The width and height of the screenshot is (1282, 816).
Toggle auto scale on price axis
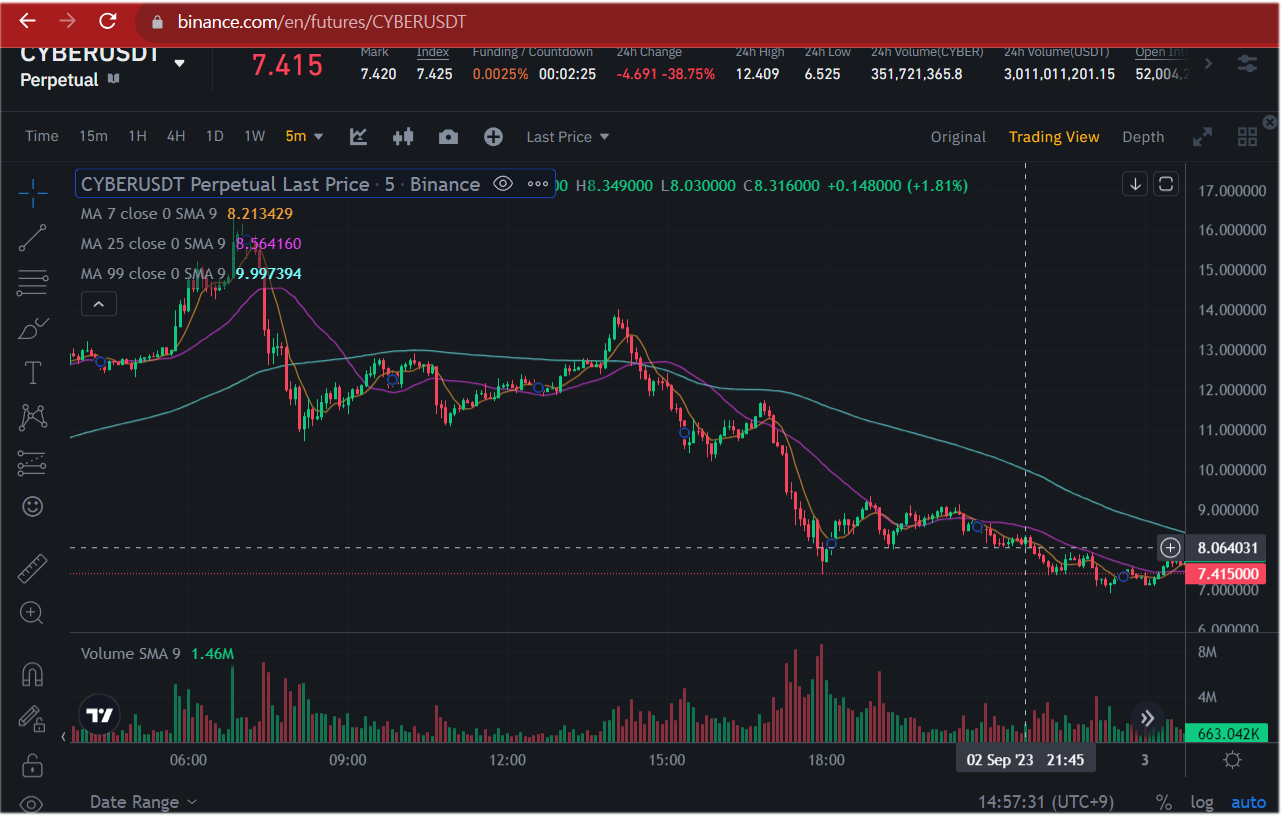1248,802
